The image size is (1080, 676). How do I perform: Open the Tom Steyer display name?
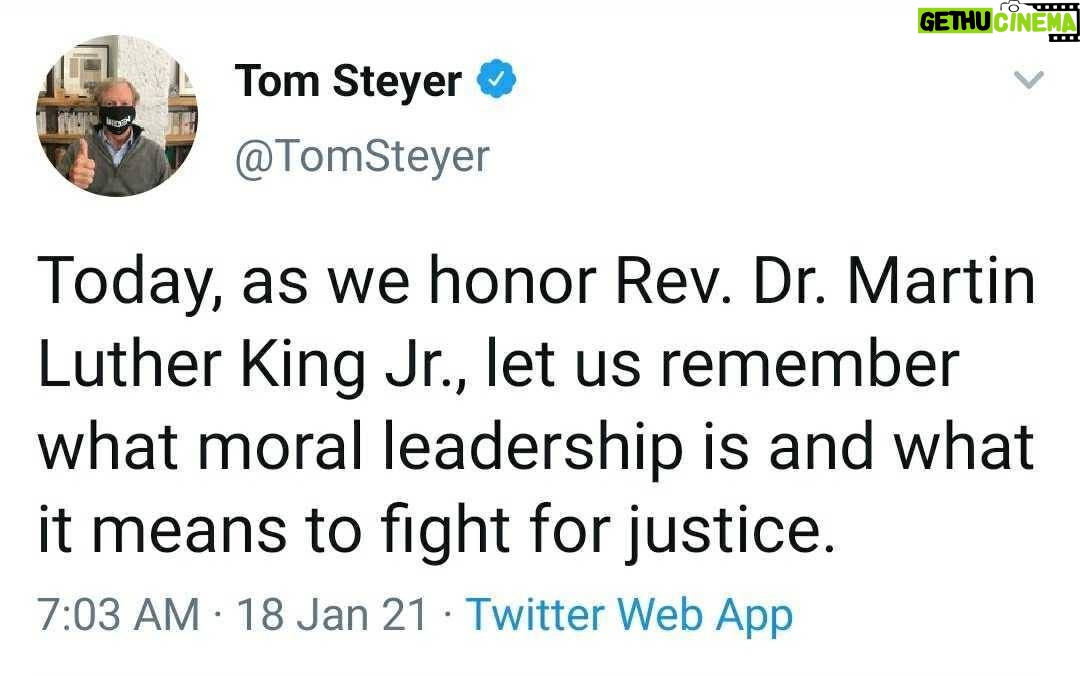[348, 81]
